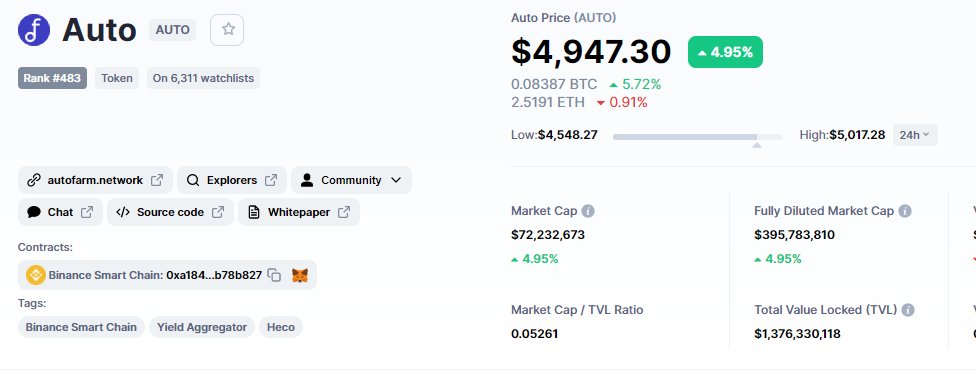
Task: Click the Low $4,548.27 value
Action: [x=568, y=135]
